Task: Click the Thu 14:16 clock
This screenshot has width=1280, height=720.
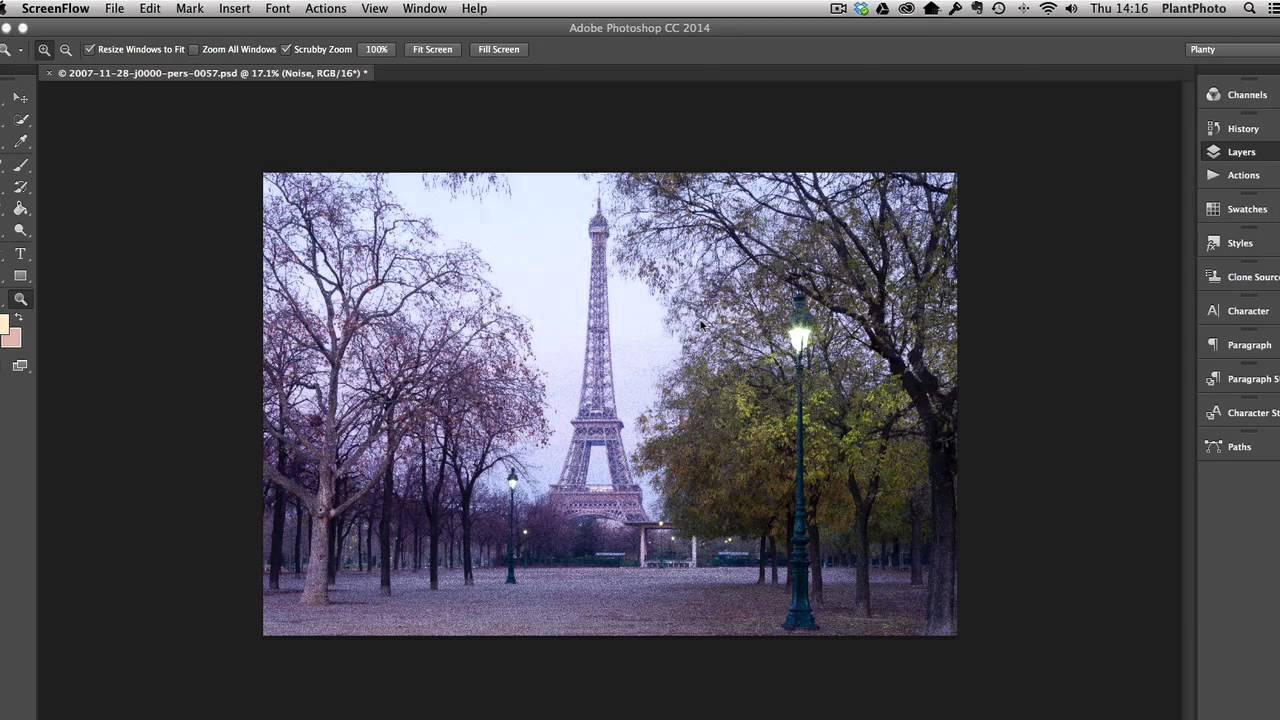Action: 1119,8
